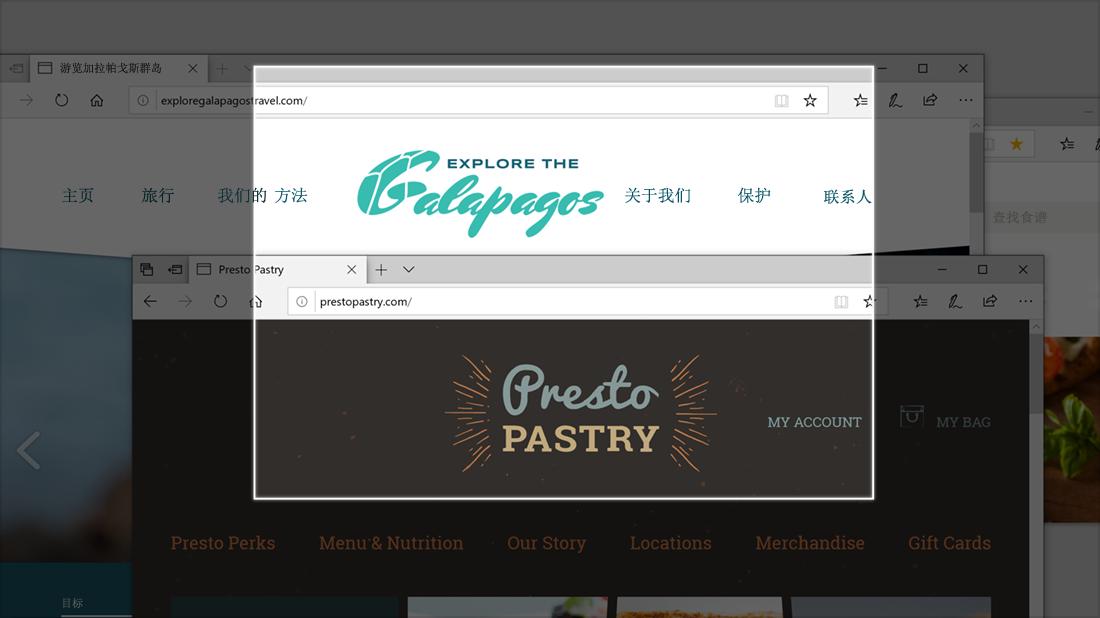Open settings ellipsis menu in Presto window
The width and height of the screenshot is (1100, 618).
click(1026, 301)
